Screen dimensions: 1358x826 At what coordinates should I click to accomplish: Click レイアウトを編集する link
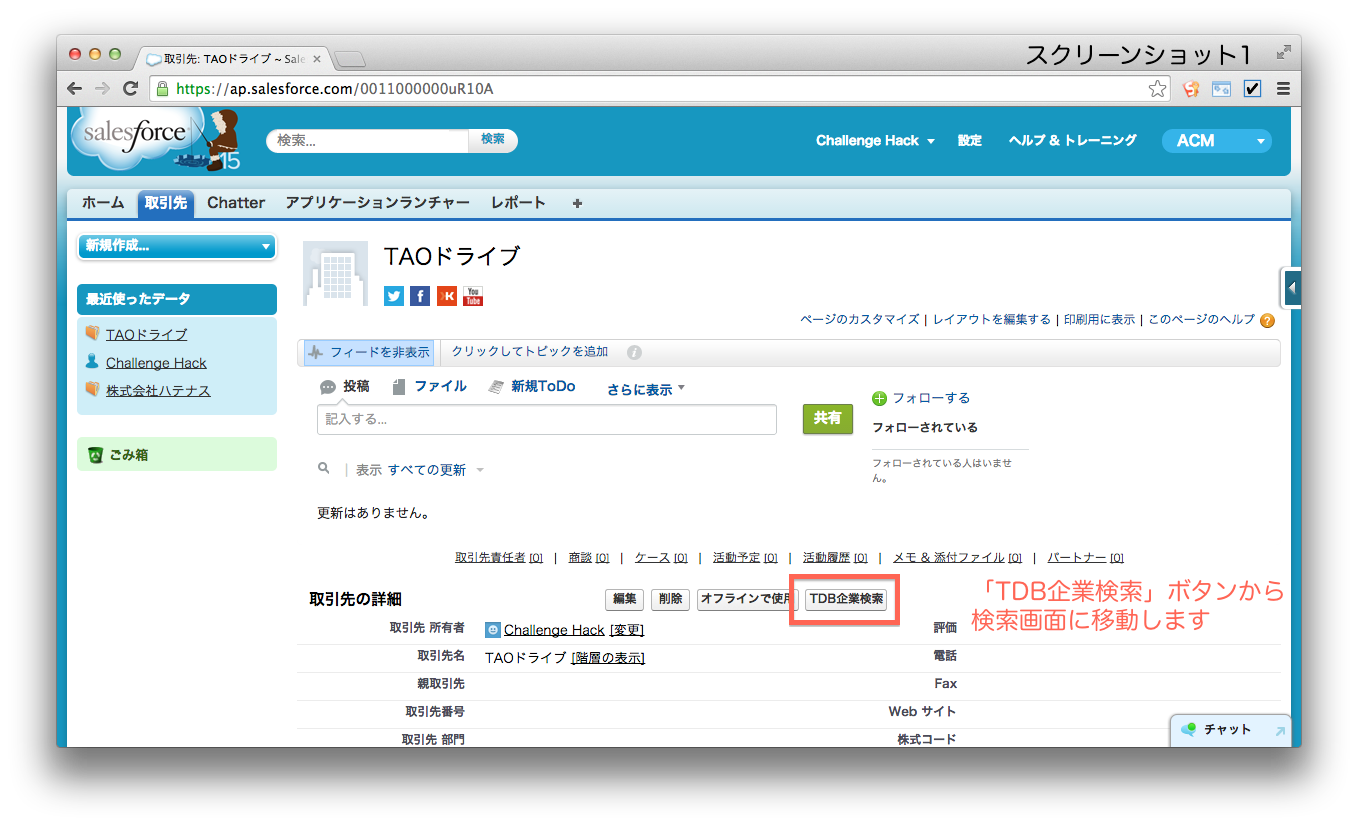point(992,320)
